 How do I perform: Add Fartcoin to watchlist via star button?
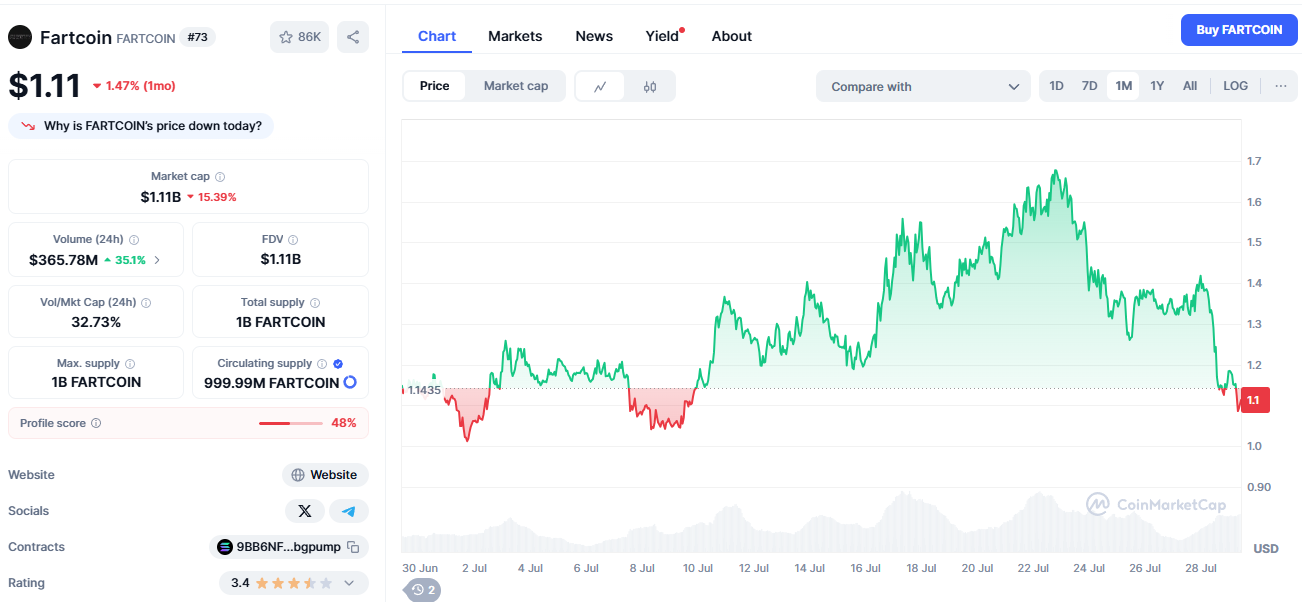[300, 37]
